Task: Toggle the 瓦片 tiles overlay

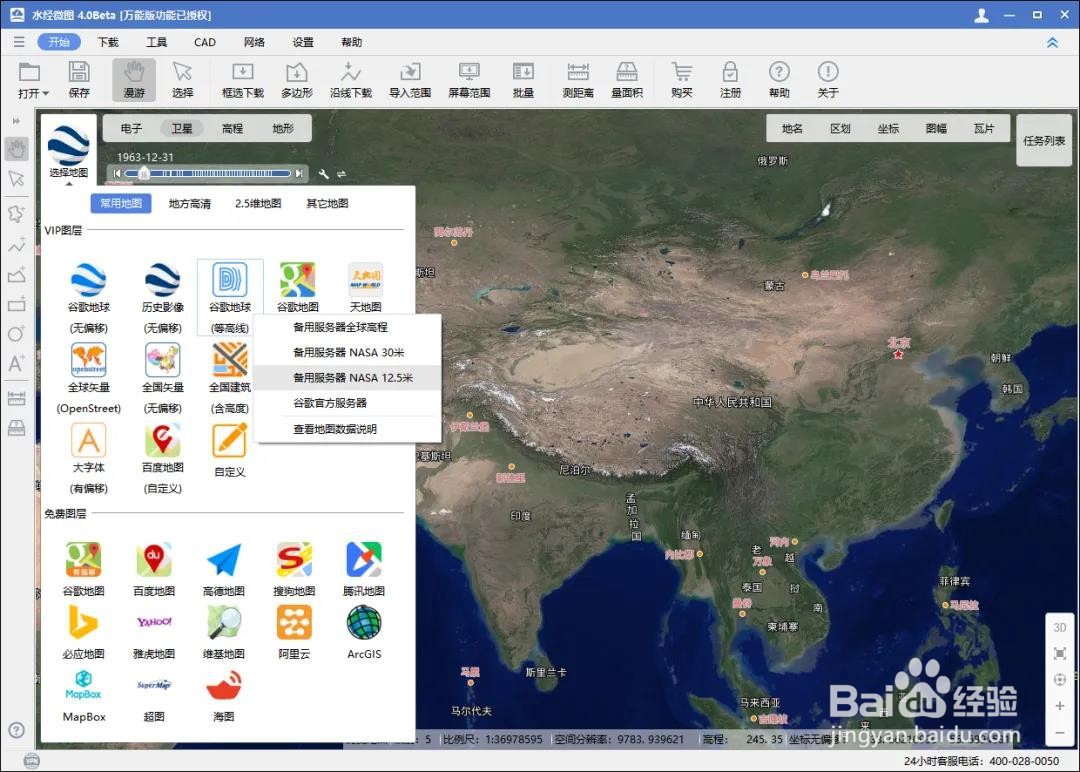Action: [x=984, y=128]
